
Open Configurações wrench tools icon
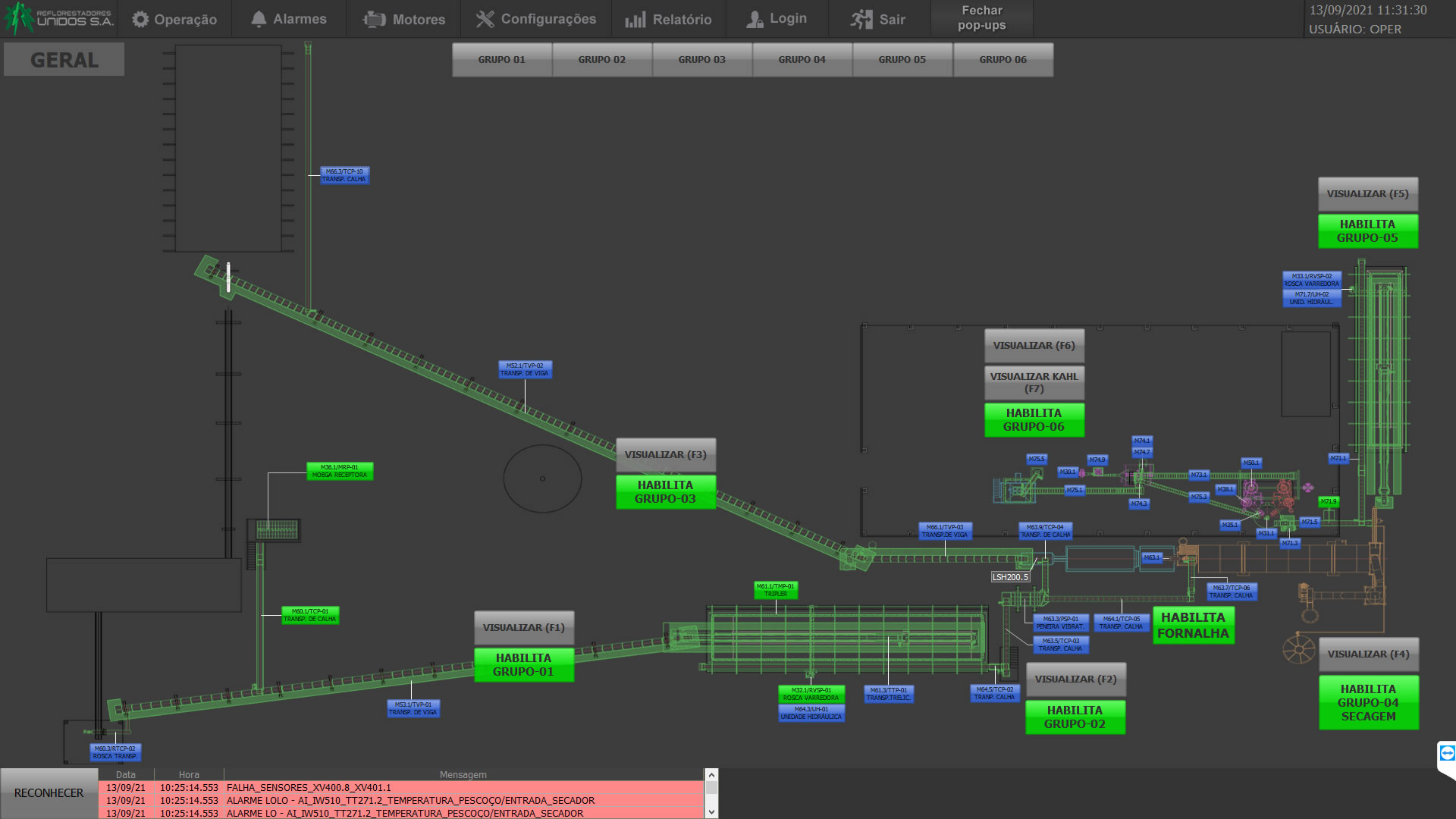coord(485,19)
